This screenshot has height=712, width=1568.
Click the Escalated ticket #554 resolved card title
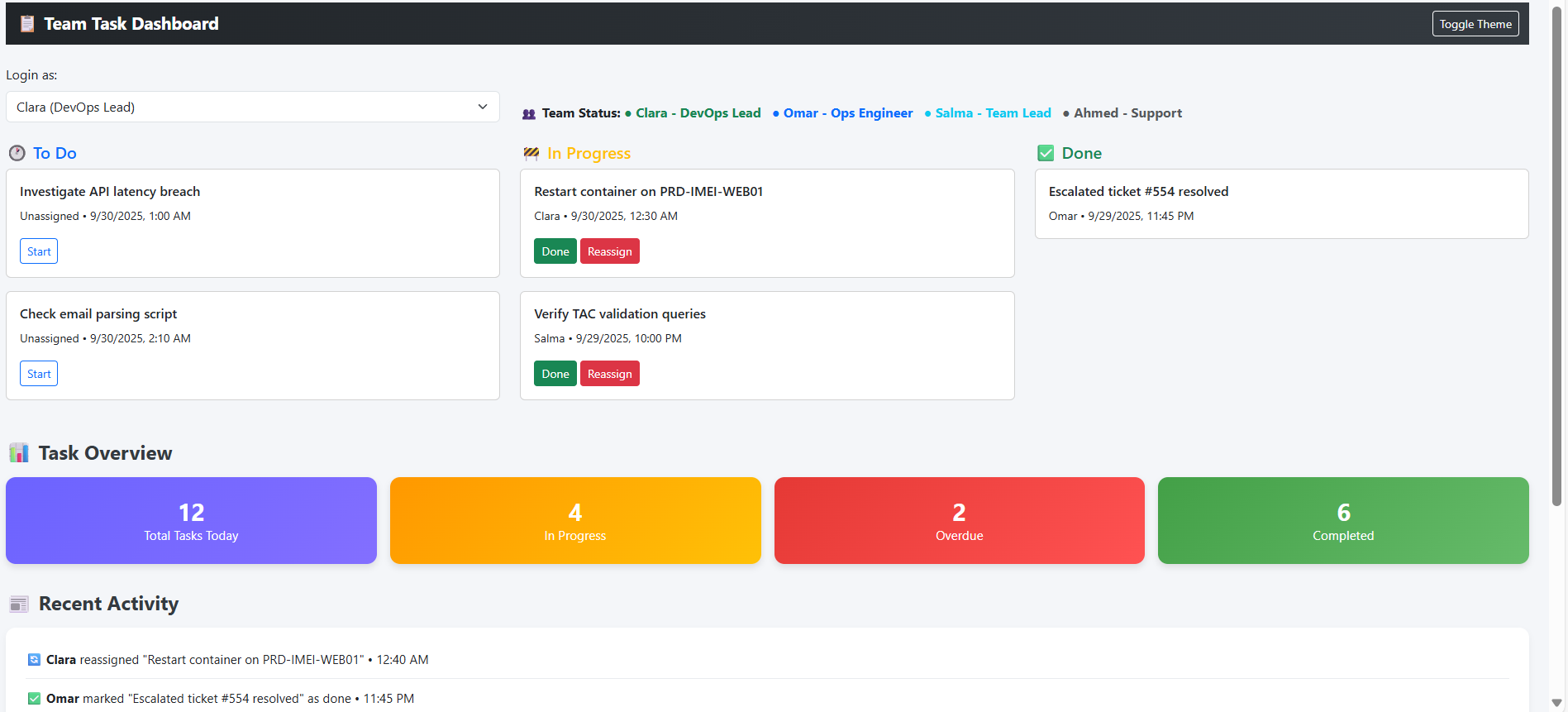pyautogui.click(x=1138, y=191)
